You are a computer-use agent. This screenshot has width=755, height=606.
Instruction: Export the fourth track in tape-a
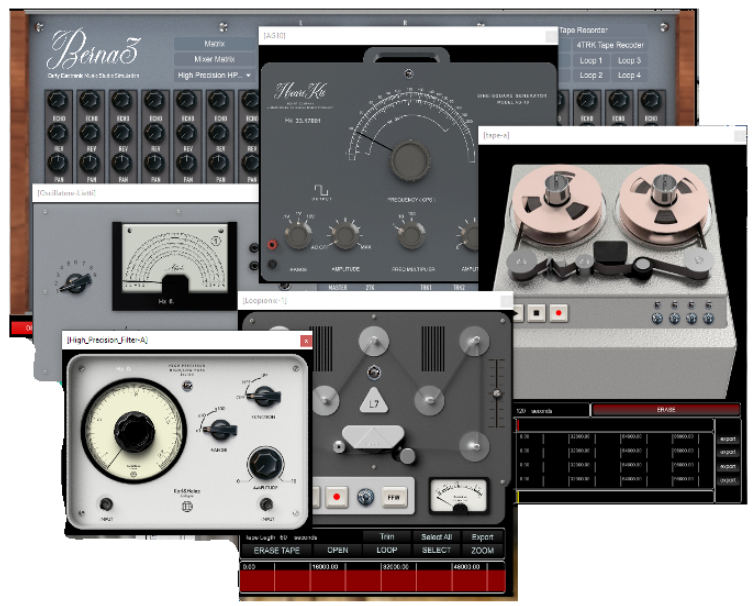coord(728,480)
